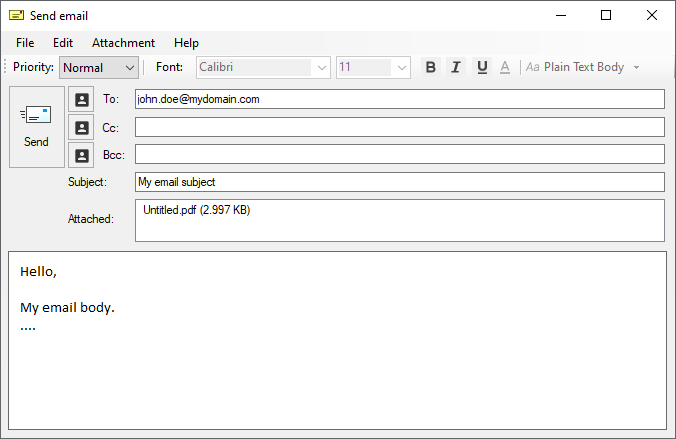Expand the Plain Text Body format menu
Screen dimensions: 676x439
(x=636, y=68)
